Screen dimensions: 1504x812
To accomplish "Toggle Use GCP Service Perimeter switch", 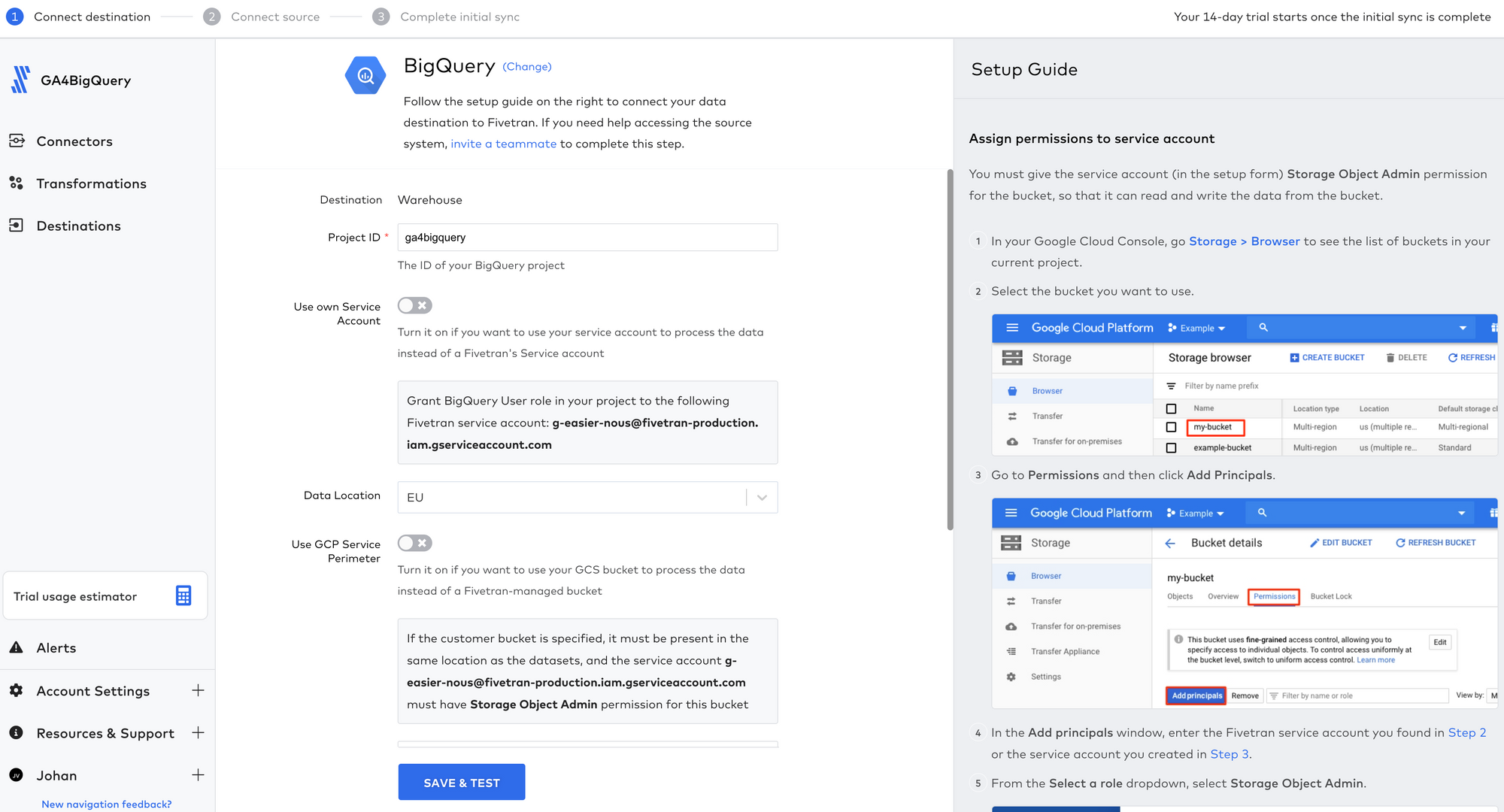I will (415, 543).
